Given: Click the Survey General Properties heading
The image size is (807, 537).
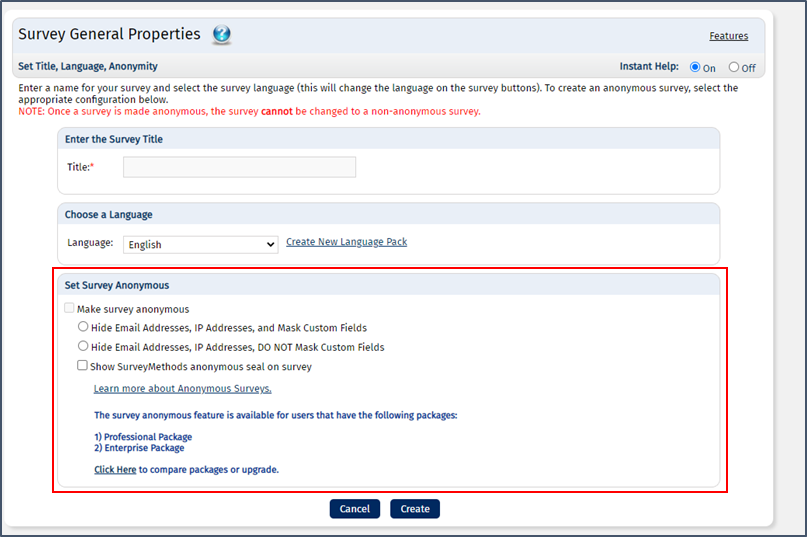Looking at the screenshot, I should [109, 34].
